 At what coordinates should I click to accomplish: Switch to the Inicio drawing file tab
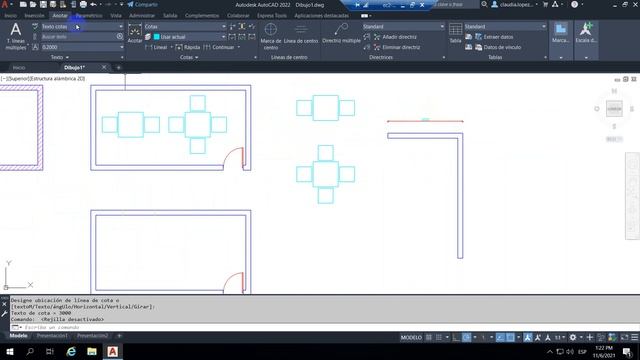[x=19, y=67]
